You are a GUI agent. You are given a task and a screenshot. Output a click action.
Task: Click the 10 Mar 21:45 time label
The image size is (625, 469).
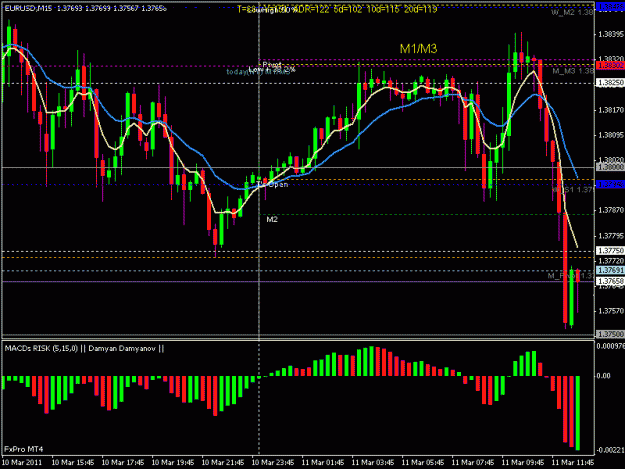pyautogui.click(x=223, y=462)
